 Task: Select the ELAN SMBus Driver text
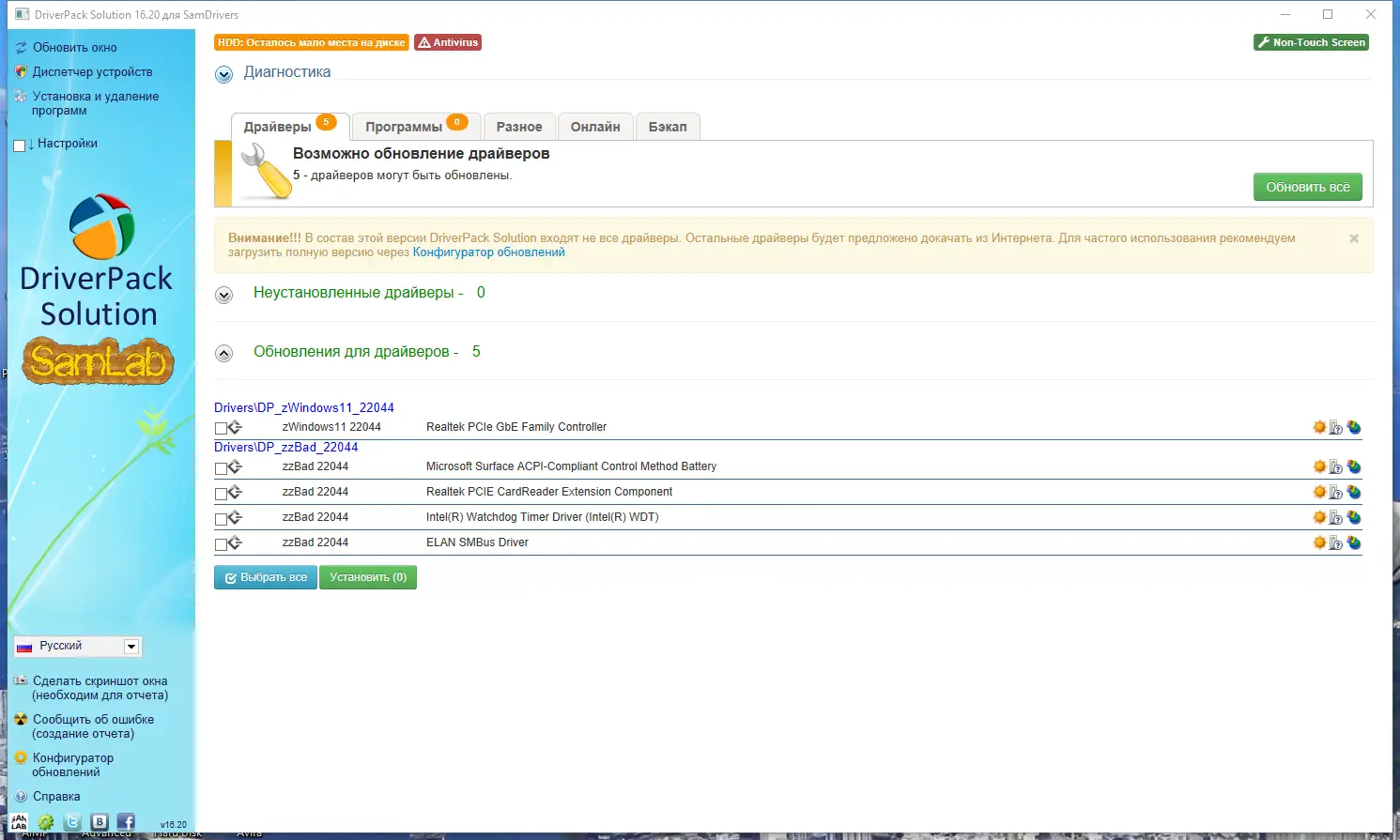[477, 542]
